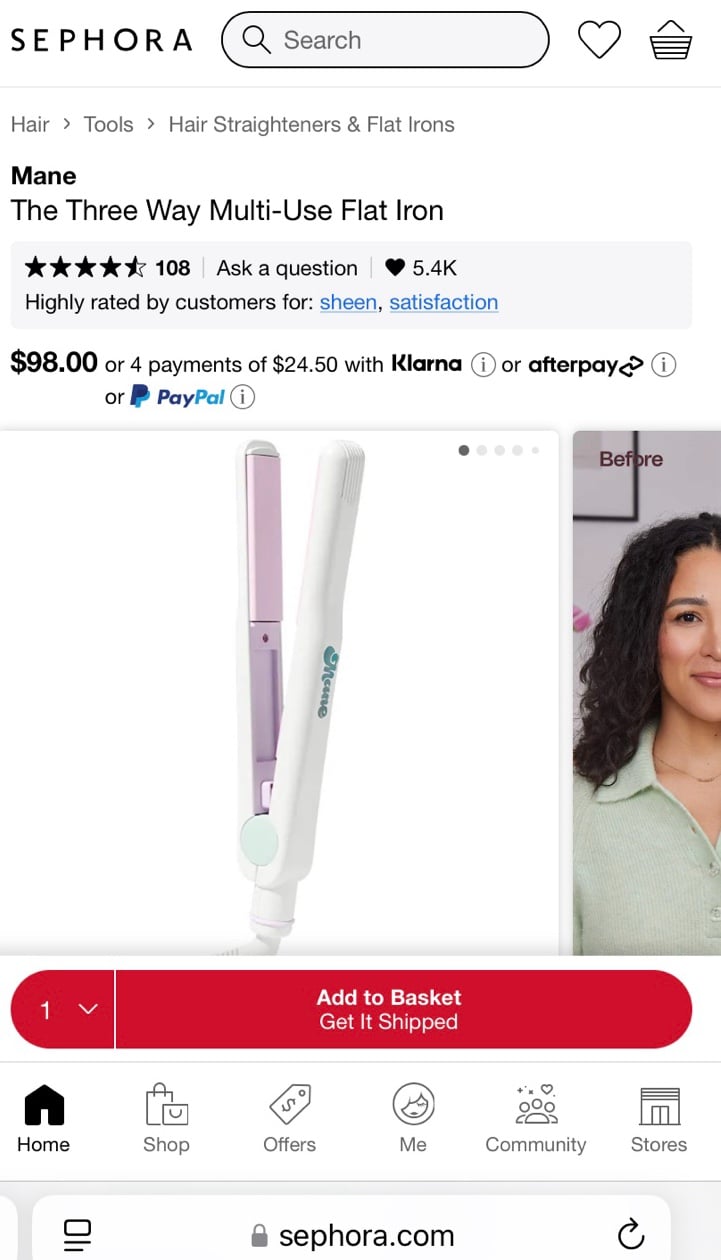
Task: Click the Search input field
Action: 385,40
